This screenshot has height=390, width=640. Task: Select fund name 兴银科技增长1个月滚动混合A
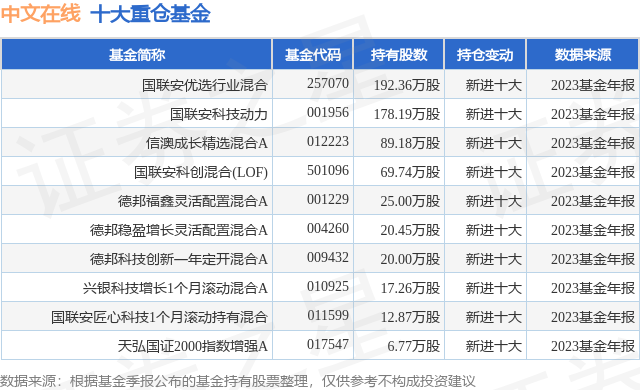click(175, 288)
